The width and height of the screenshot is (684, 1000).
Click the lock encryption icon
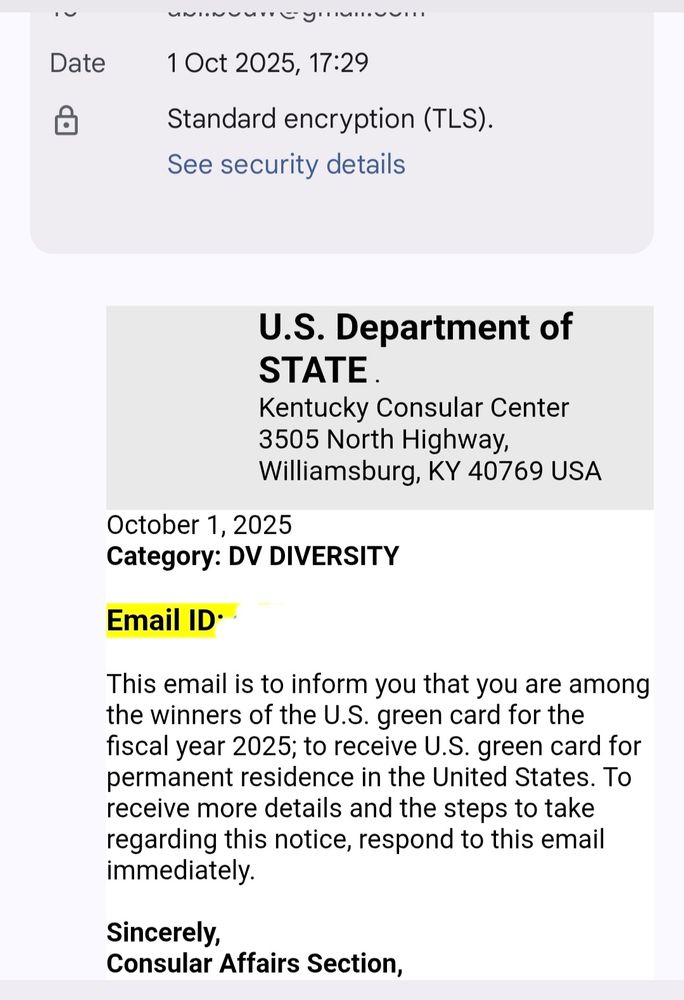point(65,121)
